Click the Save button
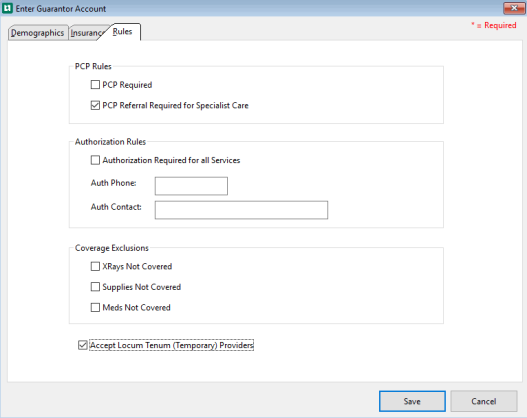 tap(412, 401)
